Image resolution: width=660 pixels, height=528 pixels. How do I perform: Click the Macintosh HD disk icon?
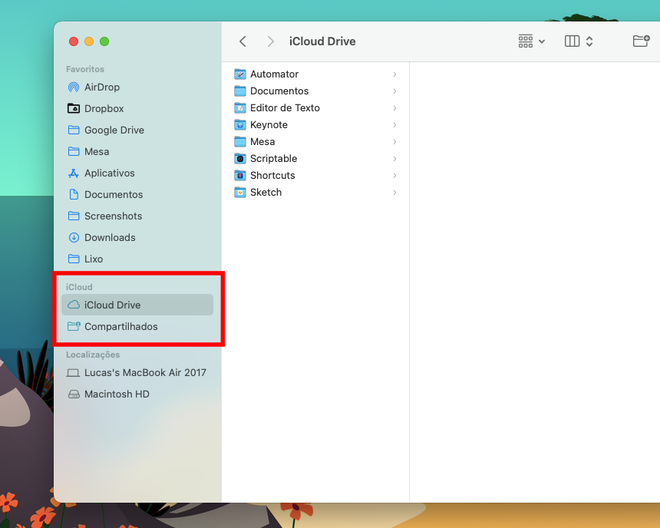point(74,395)
